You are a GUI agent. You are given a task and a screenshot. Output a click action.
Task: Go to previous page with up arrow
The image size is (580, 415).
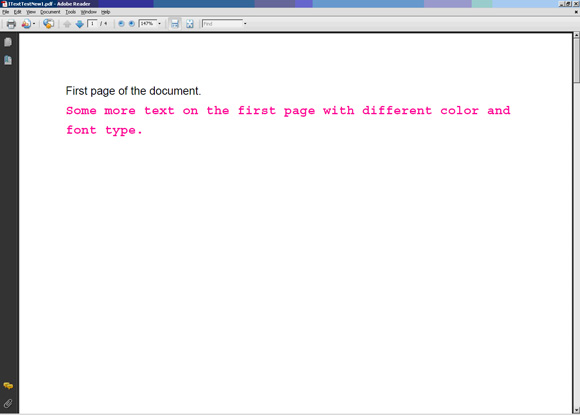coord(67,24)
